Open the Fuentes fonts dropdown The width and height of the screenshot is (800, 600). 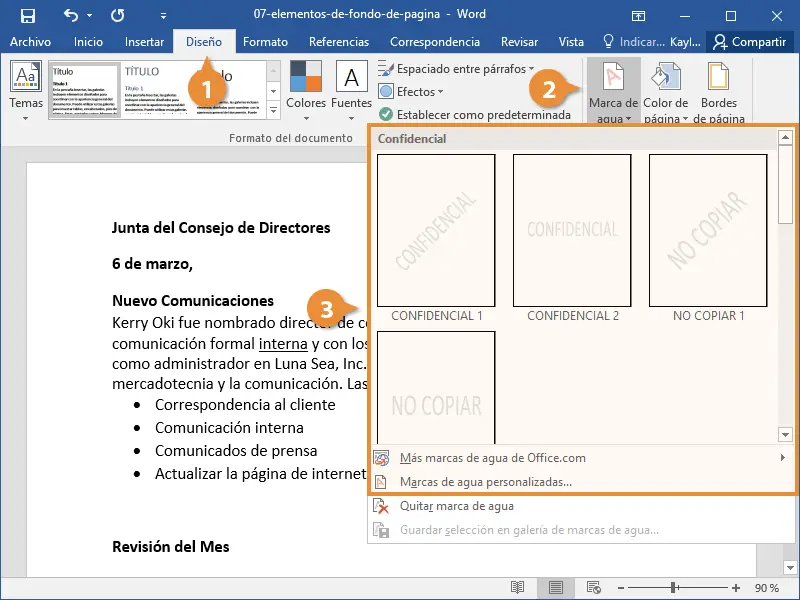pos(352,90)
